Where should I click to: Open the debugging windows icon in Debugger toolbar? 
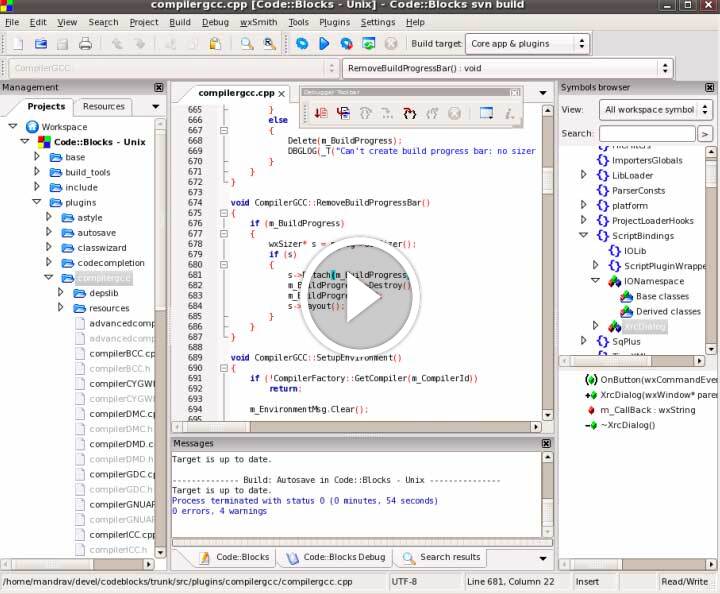[486, 113]
